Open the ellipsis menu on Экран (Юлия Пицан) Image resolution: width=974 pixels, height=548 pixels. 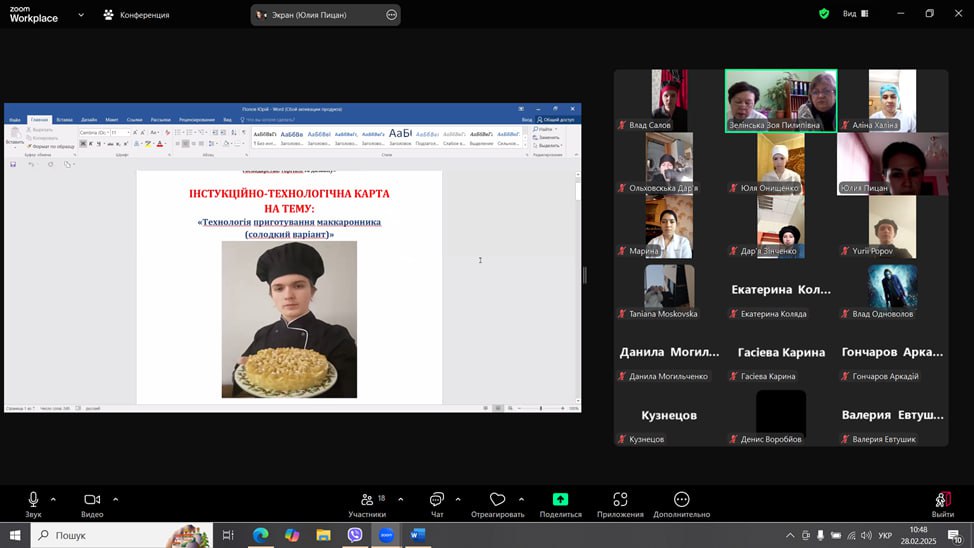point(391,15)
